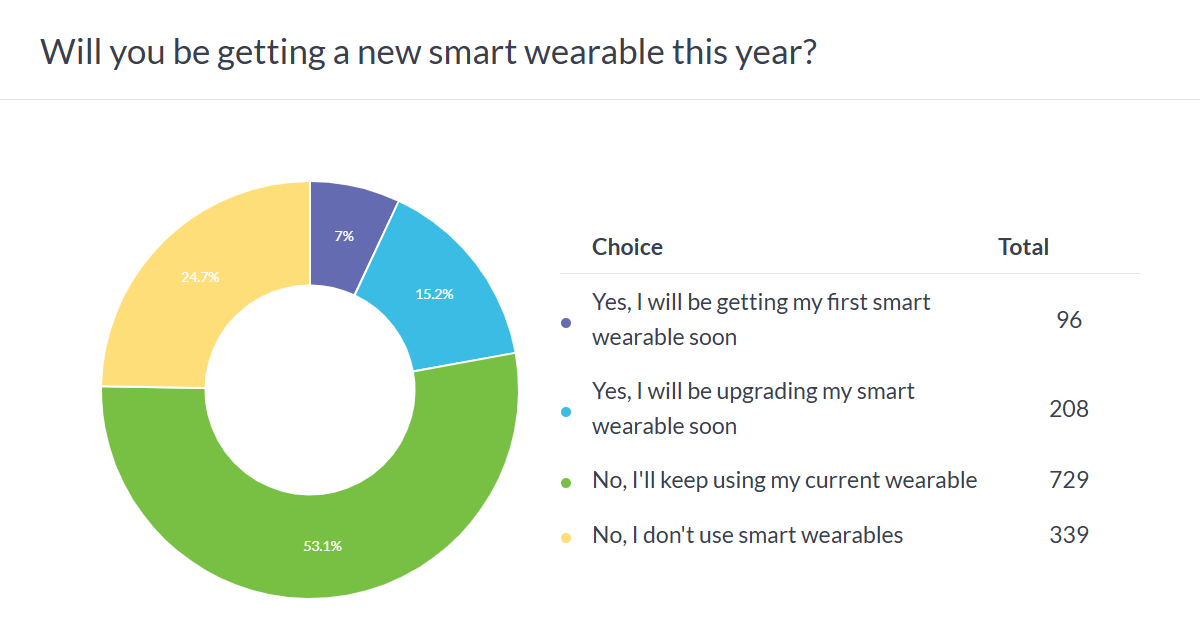
Task: Click the Choice column header
Action: point(627,247)
